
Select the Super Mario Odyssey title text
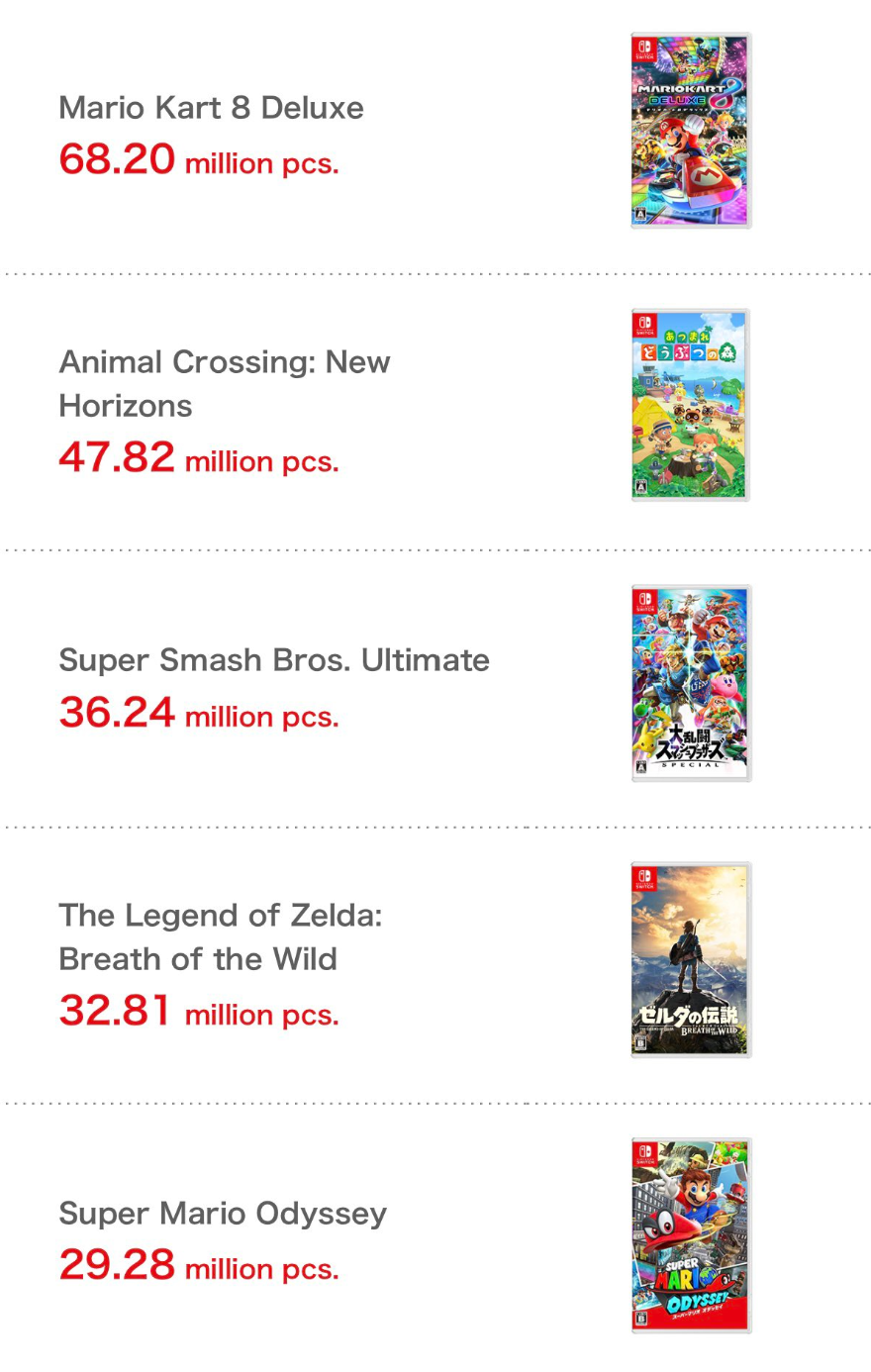click(x=223, y=1214)
